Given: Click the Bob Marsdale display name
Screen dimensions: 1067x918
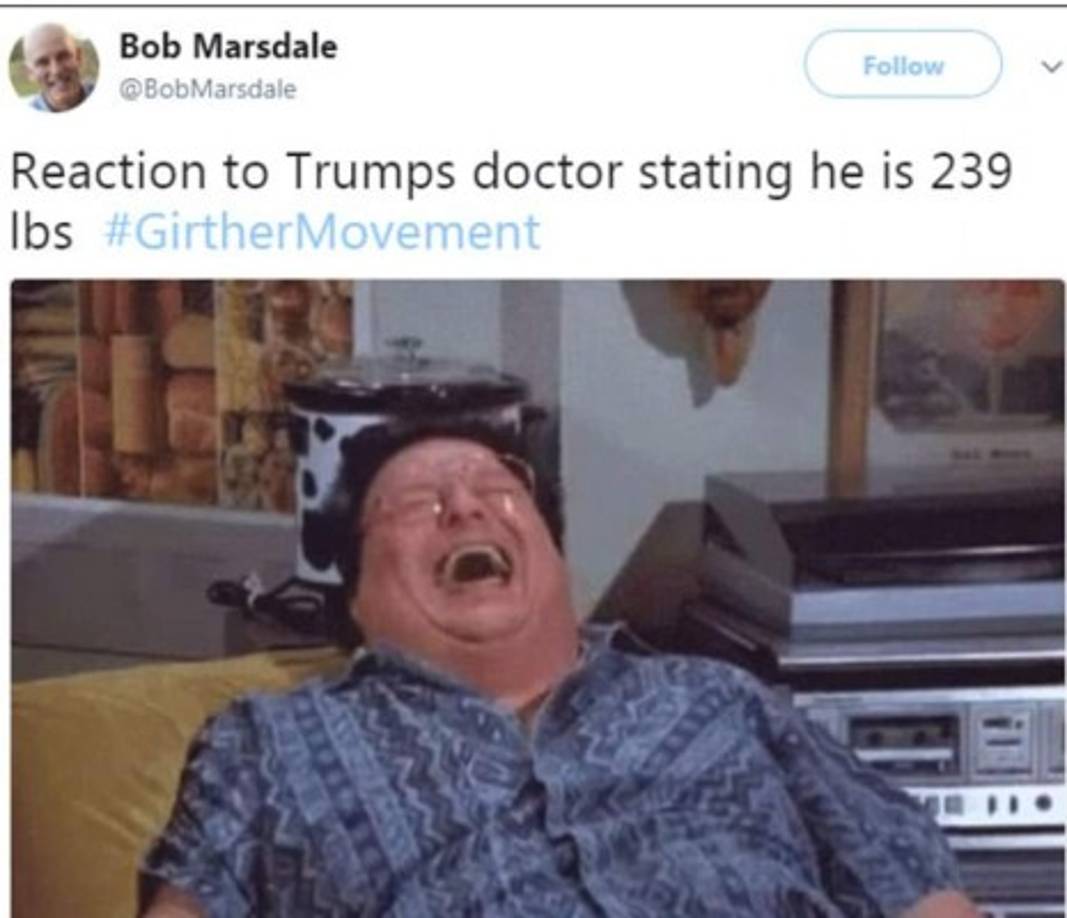Looking at the screenshot, I should (228, 46).
